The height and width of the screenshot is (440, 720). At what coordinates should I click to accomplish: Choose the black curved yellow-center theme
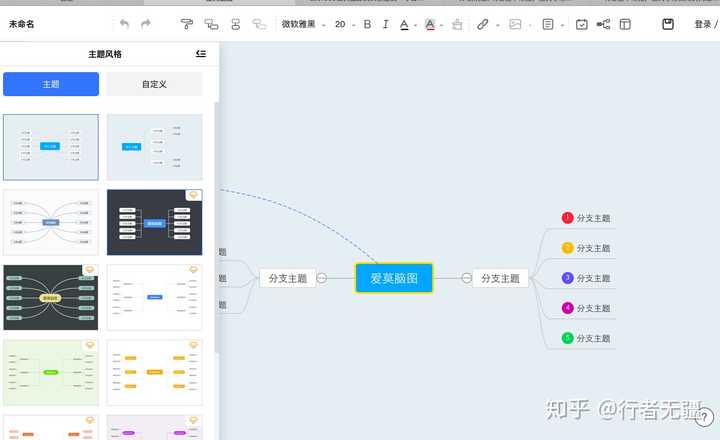pyautogui.click(x=51, y=297)
